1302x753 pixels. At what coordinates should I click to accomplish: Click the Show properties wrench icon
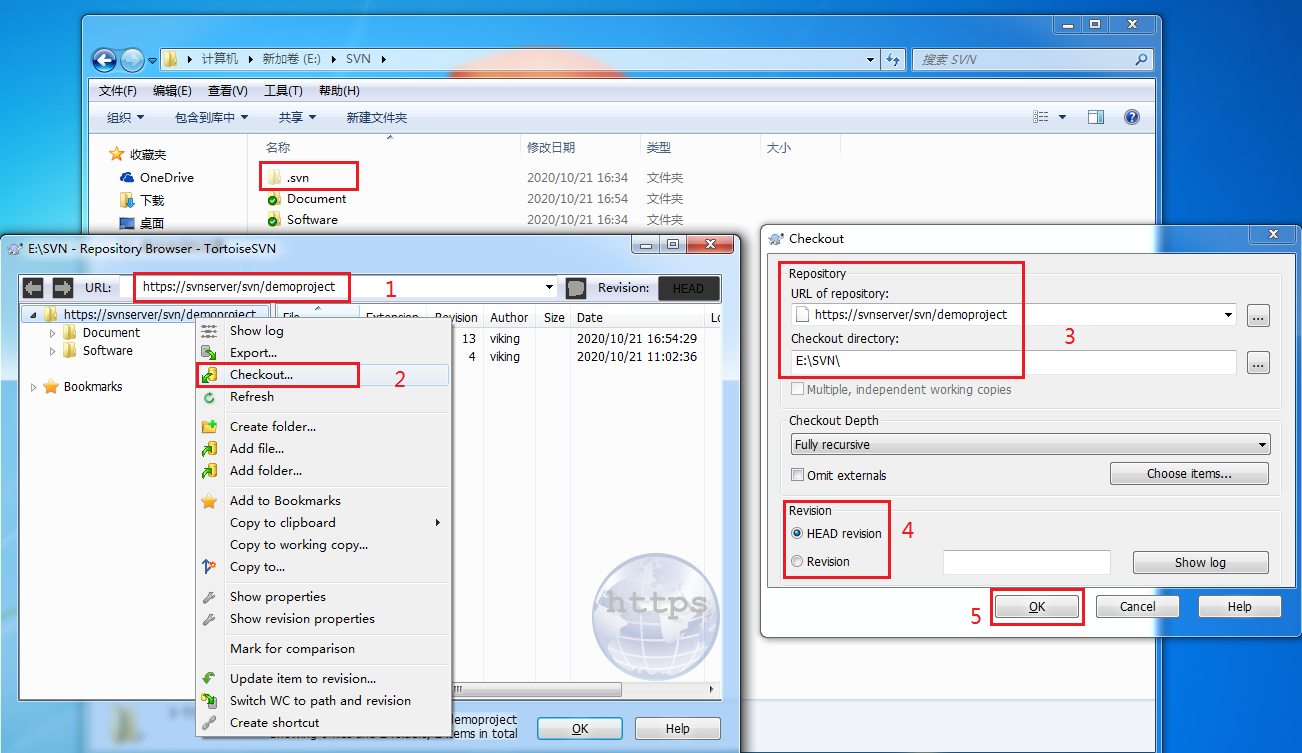(x=209, y=597)
